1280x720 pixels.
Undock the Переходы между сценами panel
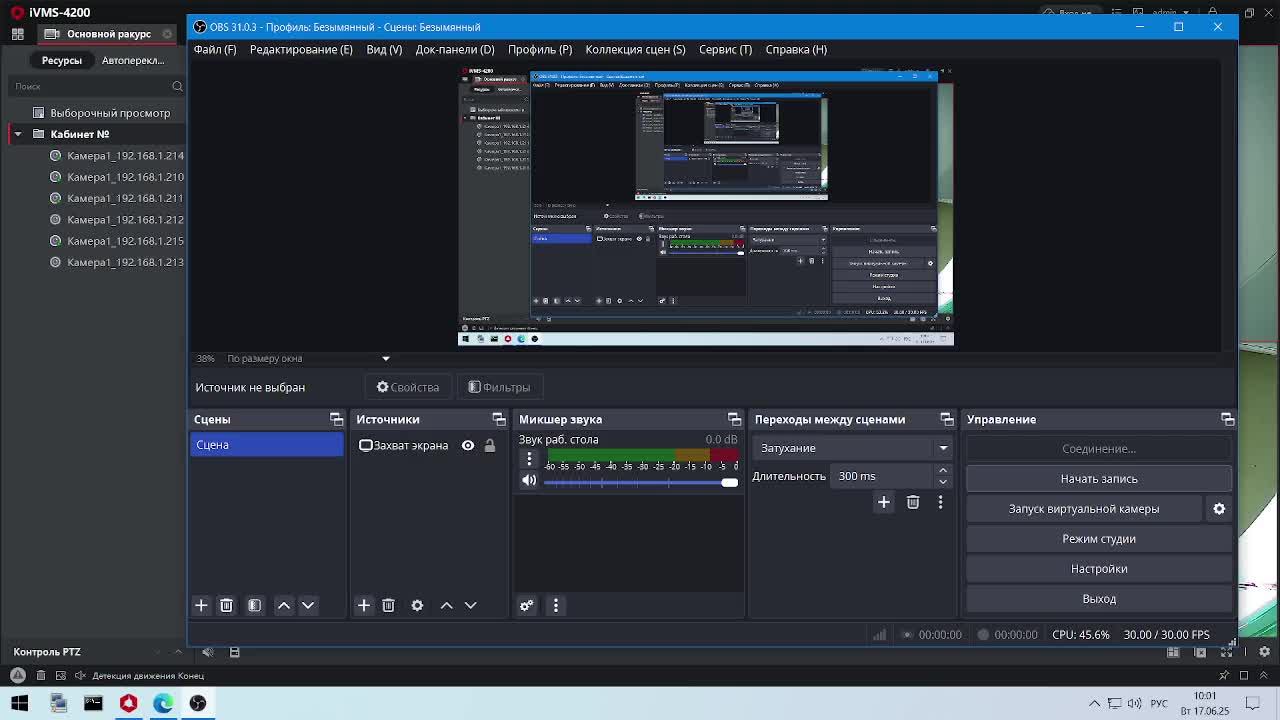(x=946, y=419)
